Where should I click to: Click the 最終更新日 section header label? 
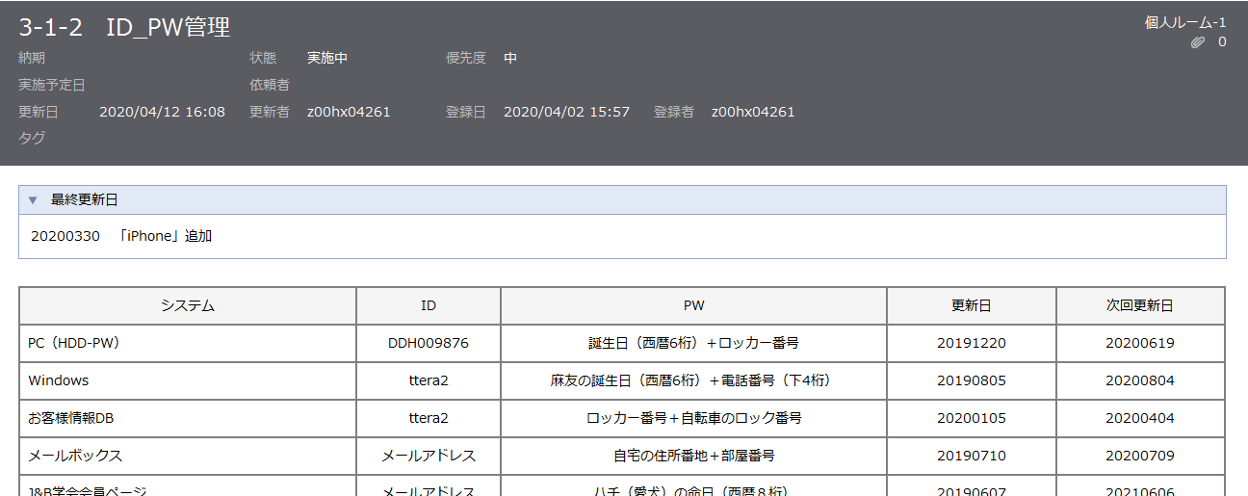84,200
